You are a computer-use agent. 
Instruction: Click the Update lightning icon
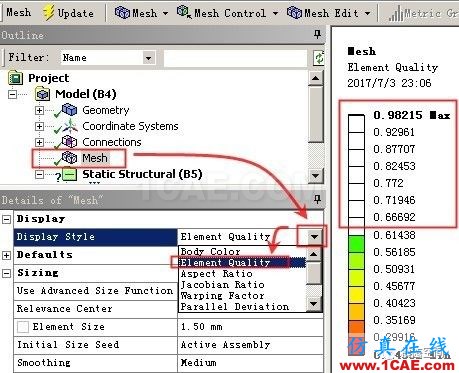[x=49, y=13]
